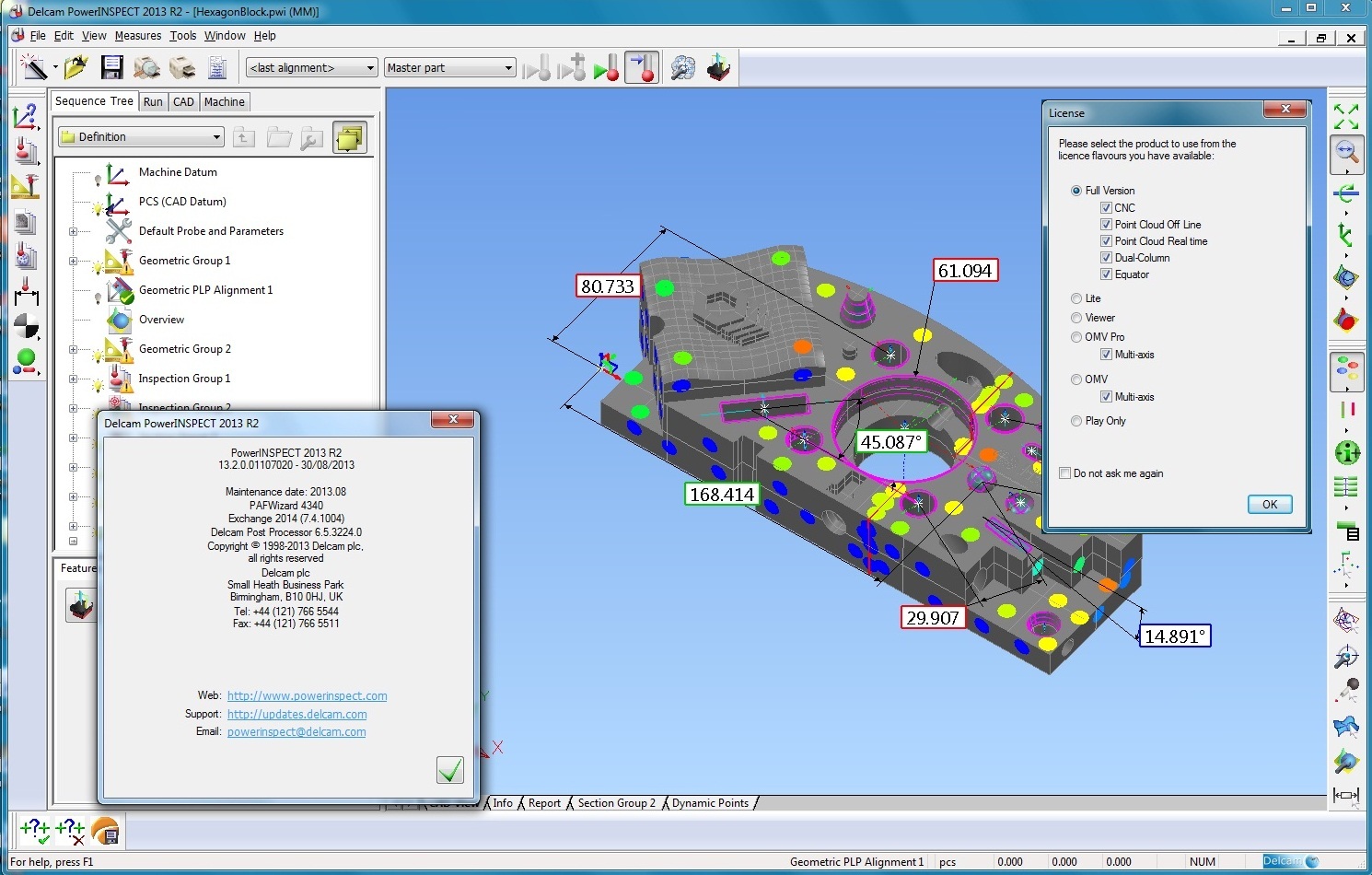The height and width of the screenshot is (875, 1372).
Task: Switch to the Run tab
Action: coord(153,102)
